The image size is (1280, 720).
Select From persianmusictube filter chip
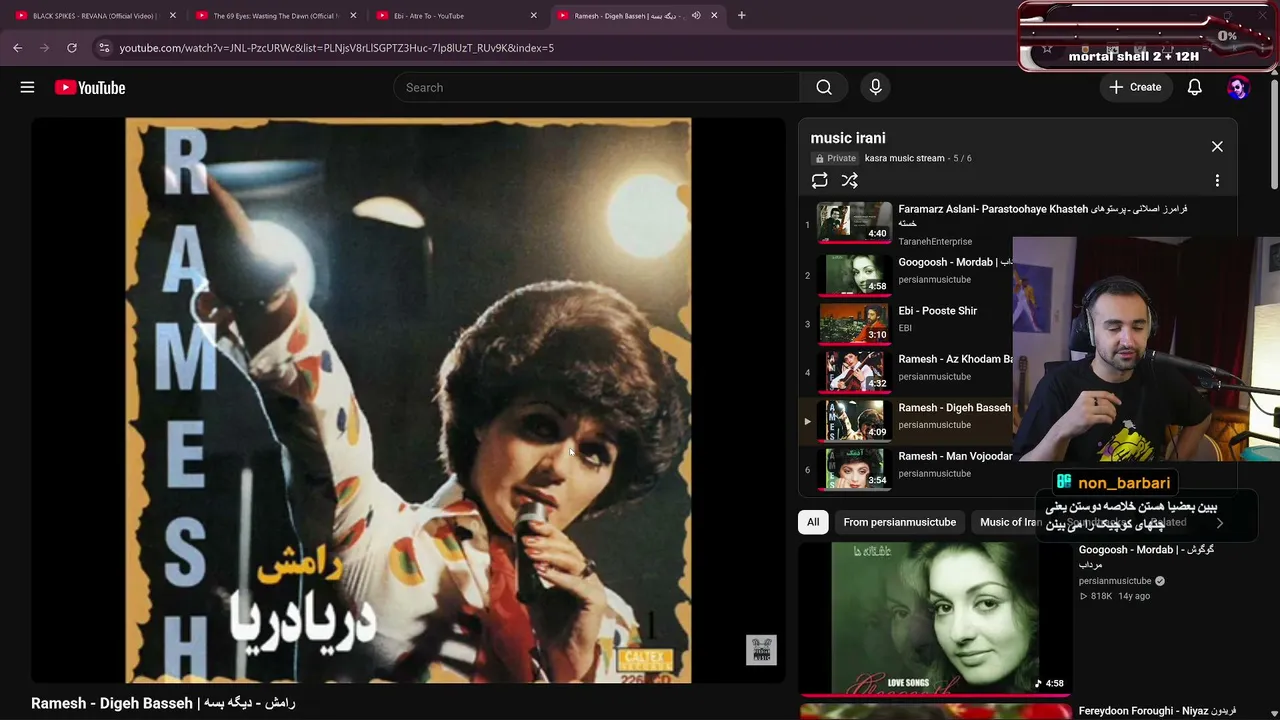pyautogui.click(x=899, y=522)
